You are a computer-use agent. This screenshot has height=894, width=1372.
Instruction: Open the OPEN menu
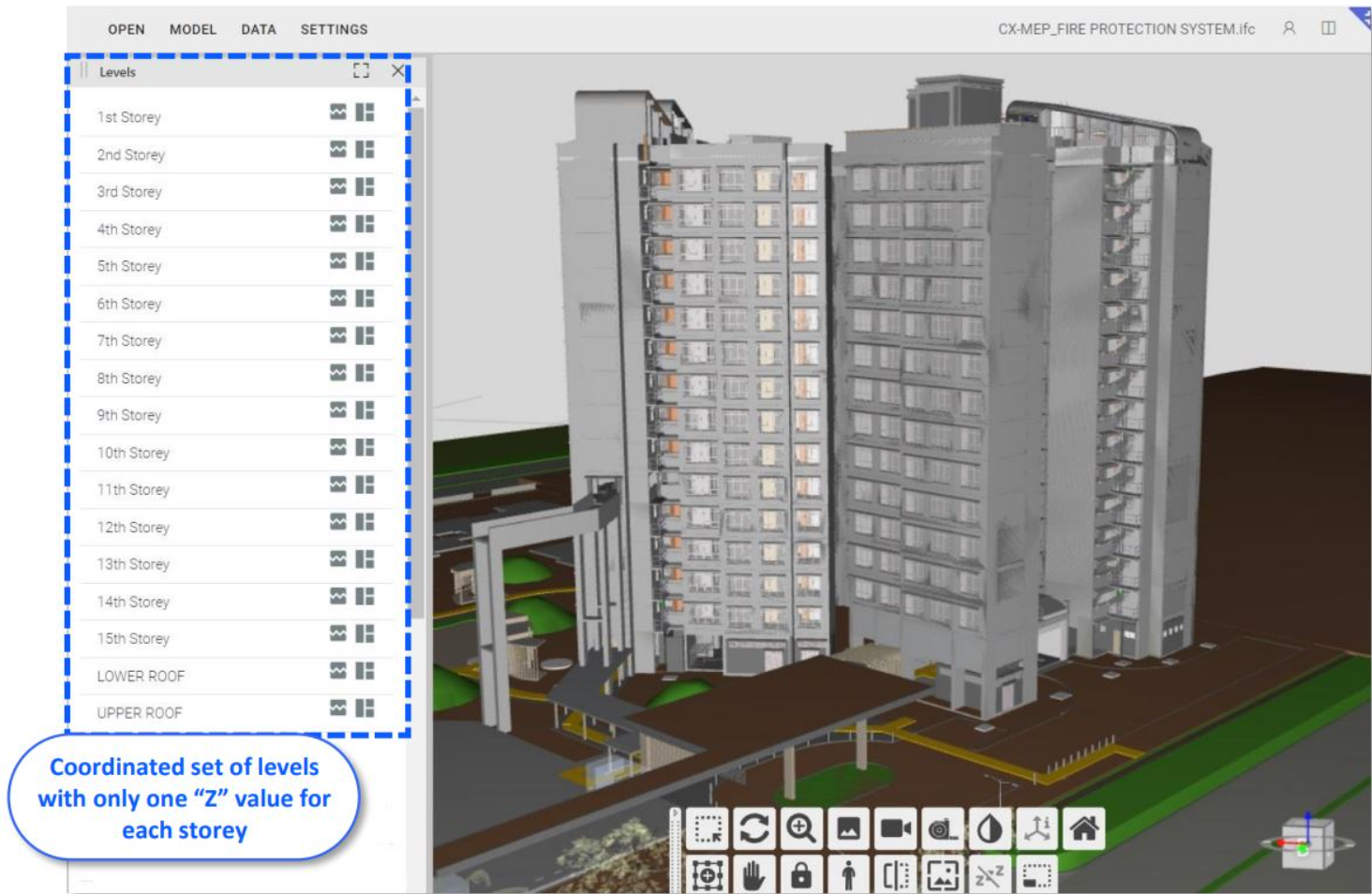pos(127,29)
